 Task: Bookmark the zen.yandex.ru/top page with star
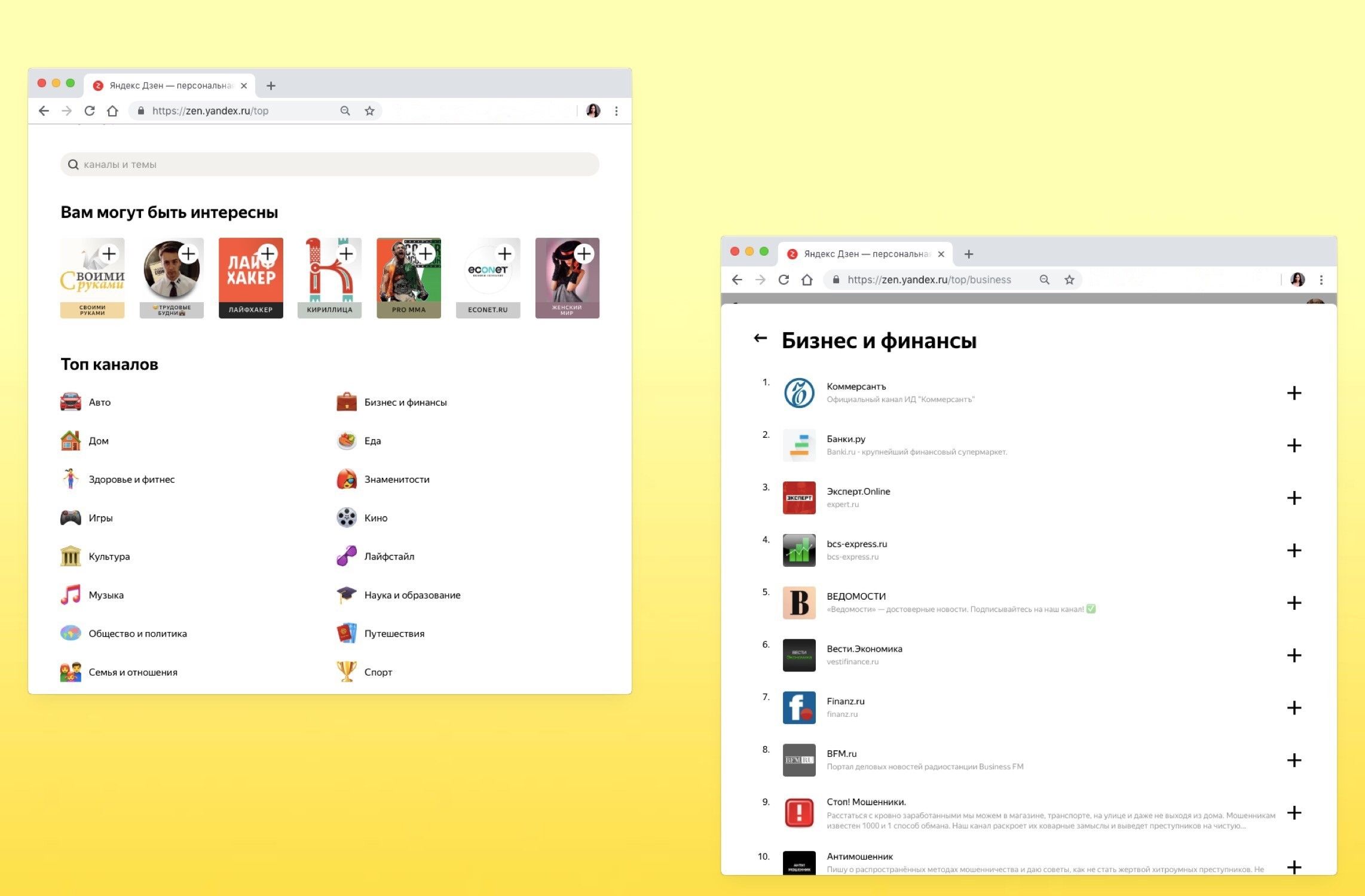(x=369, y=111)
